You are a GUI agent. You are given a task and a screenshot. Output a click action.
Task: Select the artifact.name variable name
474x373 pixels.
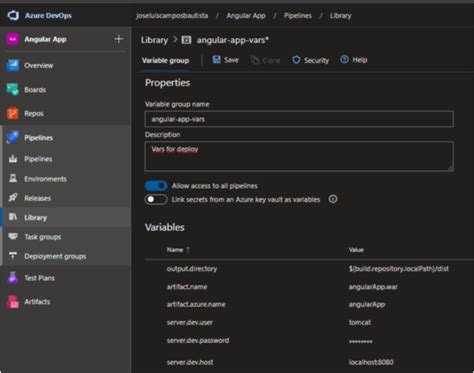187,287
